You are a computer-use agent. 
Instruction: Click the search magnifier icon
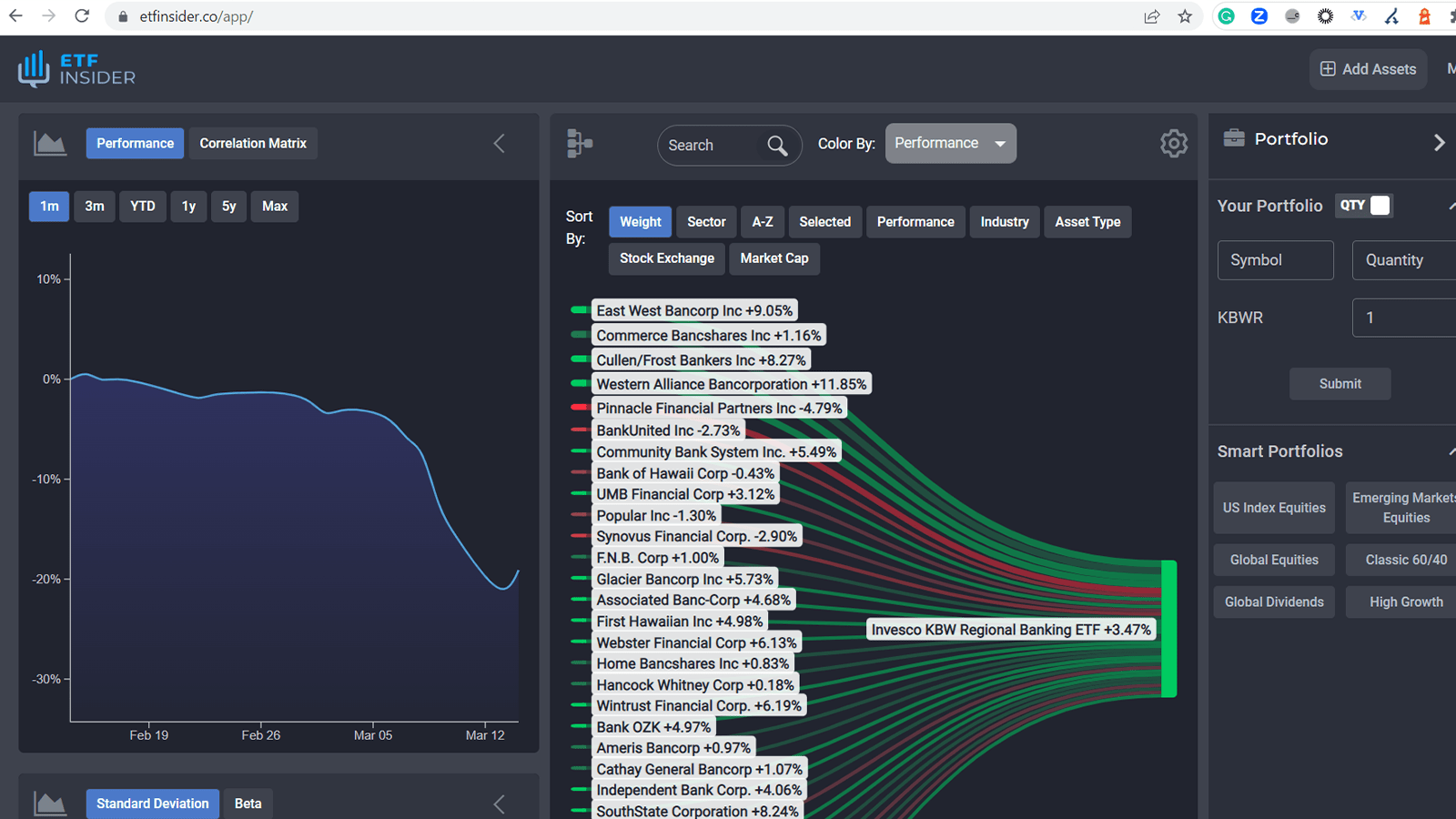[777, 145]
